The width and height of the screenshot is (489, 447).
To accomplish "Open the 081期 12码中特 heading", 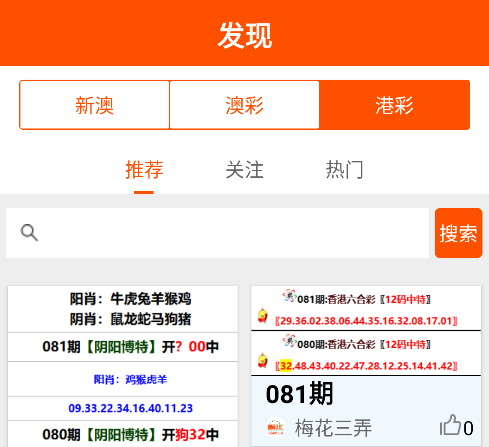I will [364, 299].
